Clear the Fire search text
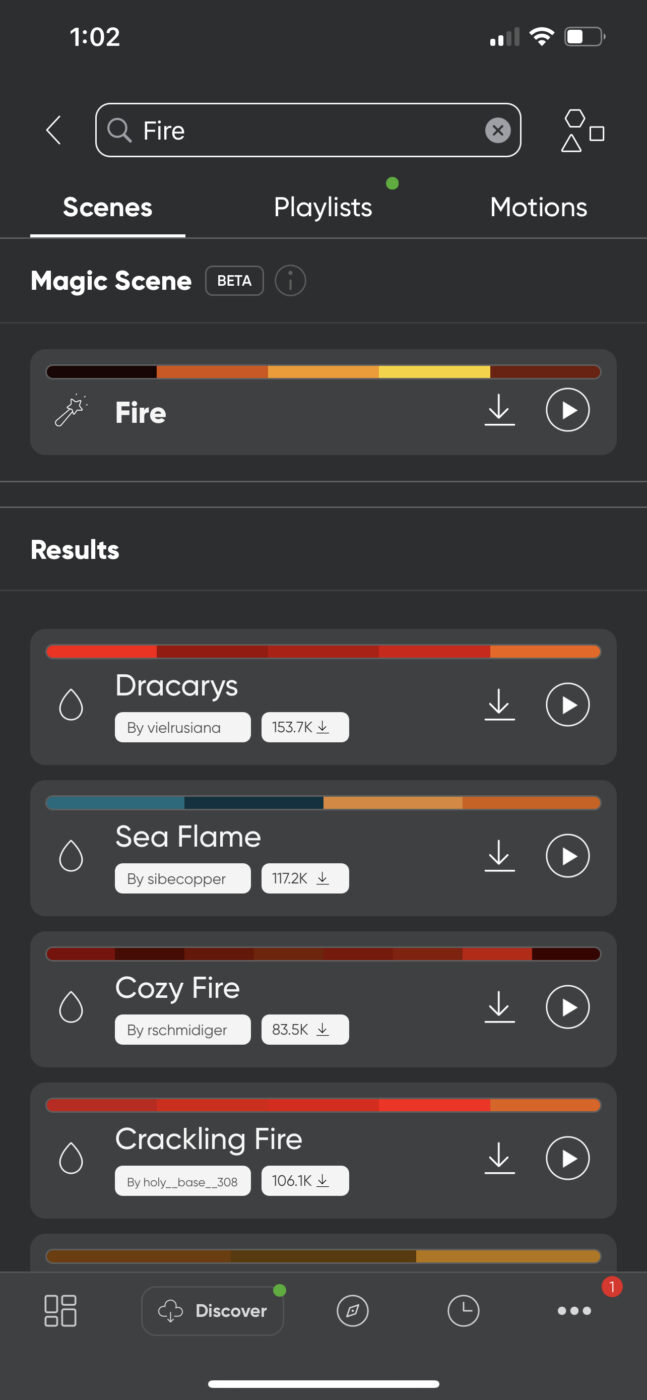The image size is (647, 1400). tap(497, 130)
